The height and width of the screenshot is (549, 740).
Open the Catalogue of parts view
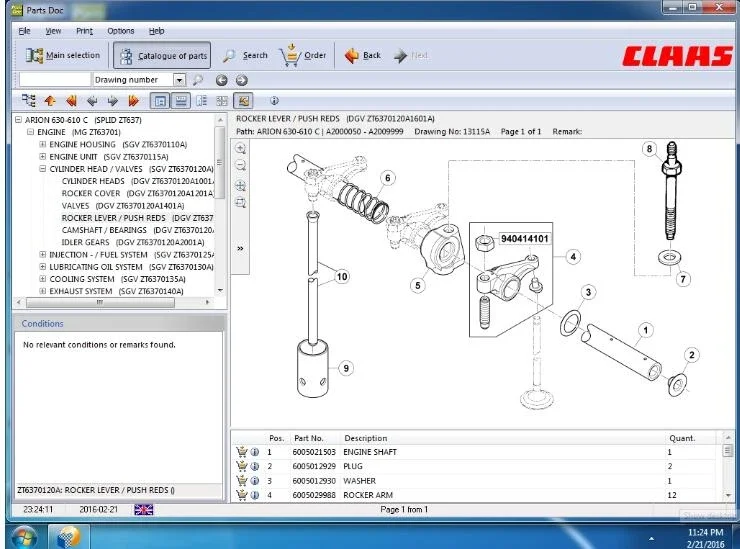click(x=162, y=55)
